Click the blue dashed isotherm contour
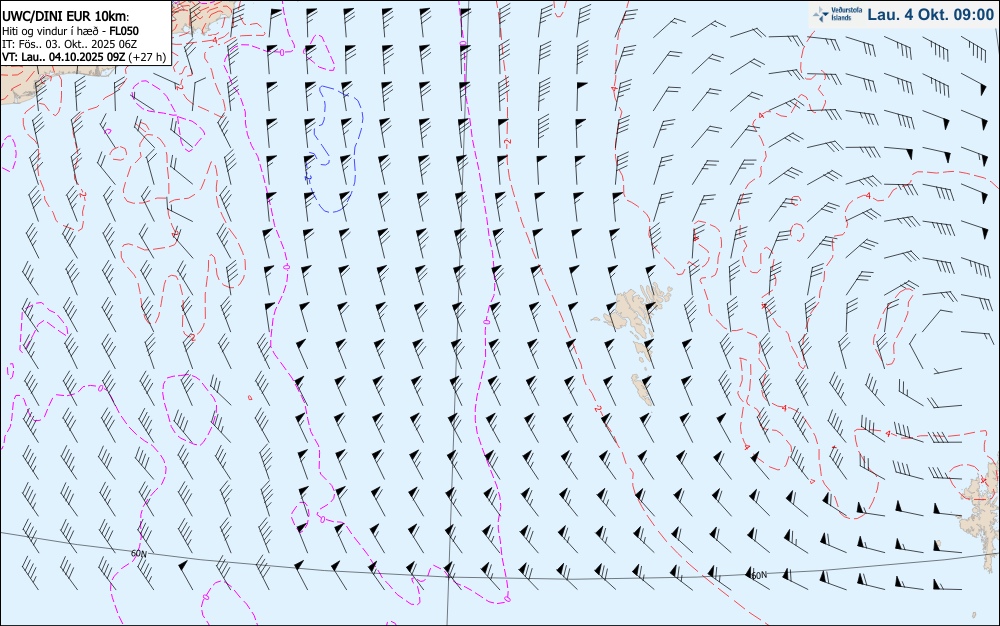Viewport: 1000px width, 626px height. coord(332,148)
